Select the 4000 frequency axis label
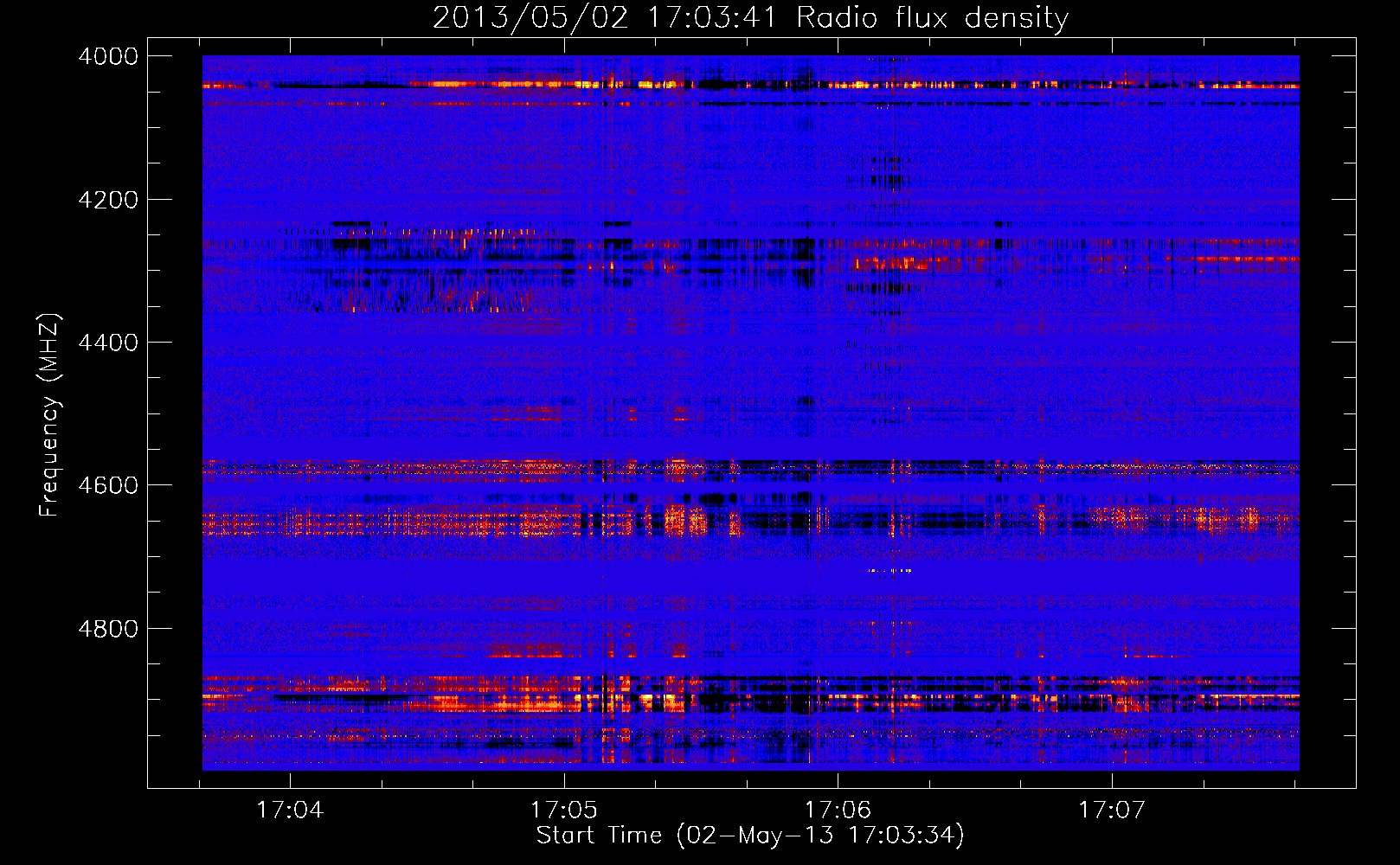The height and width of the screenshot is (865, 1400). coord(108,56)
